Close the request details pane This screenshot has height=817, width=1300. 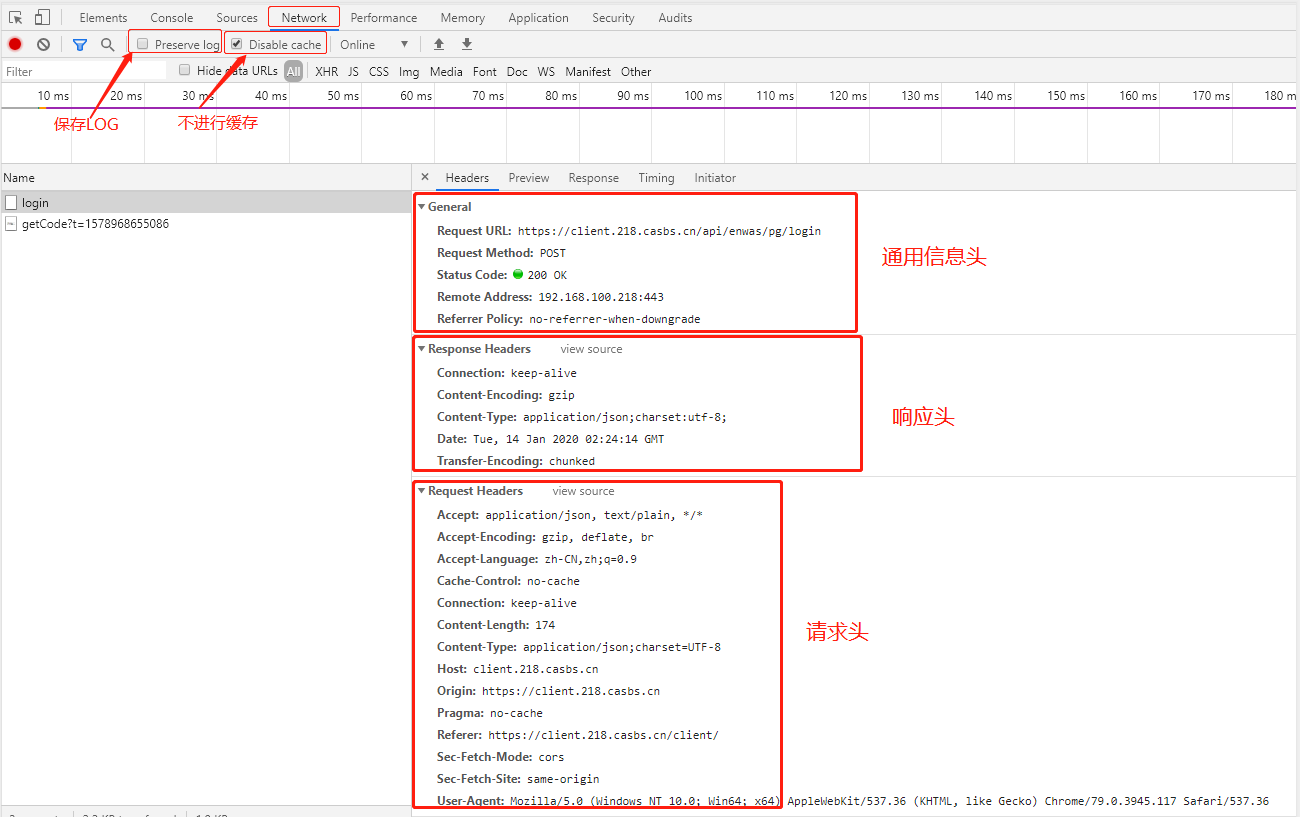(x=424, y=177)
